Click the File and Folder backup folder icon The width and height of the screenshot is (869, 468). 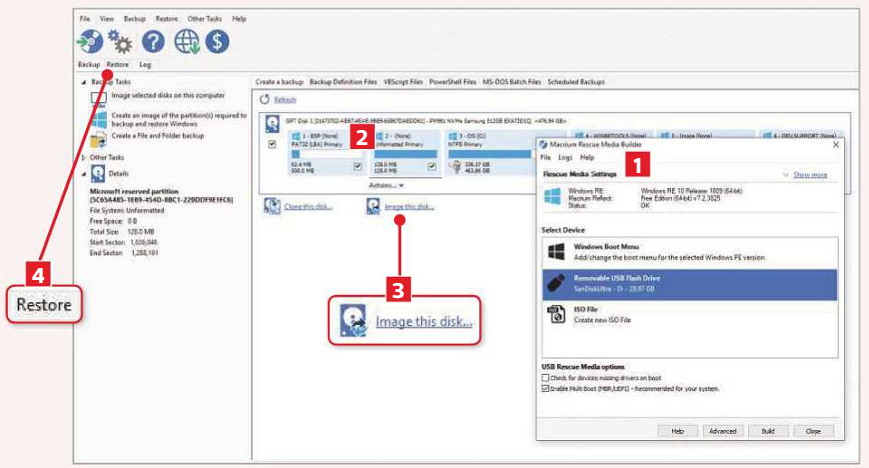[99, 139]
